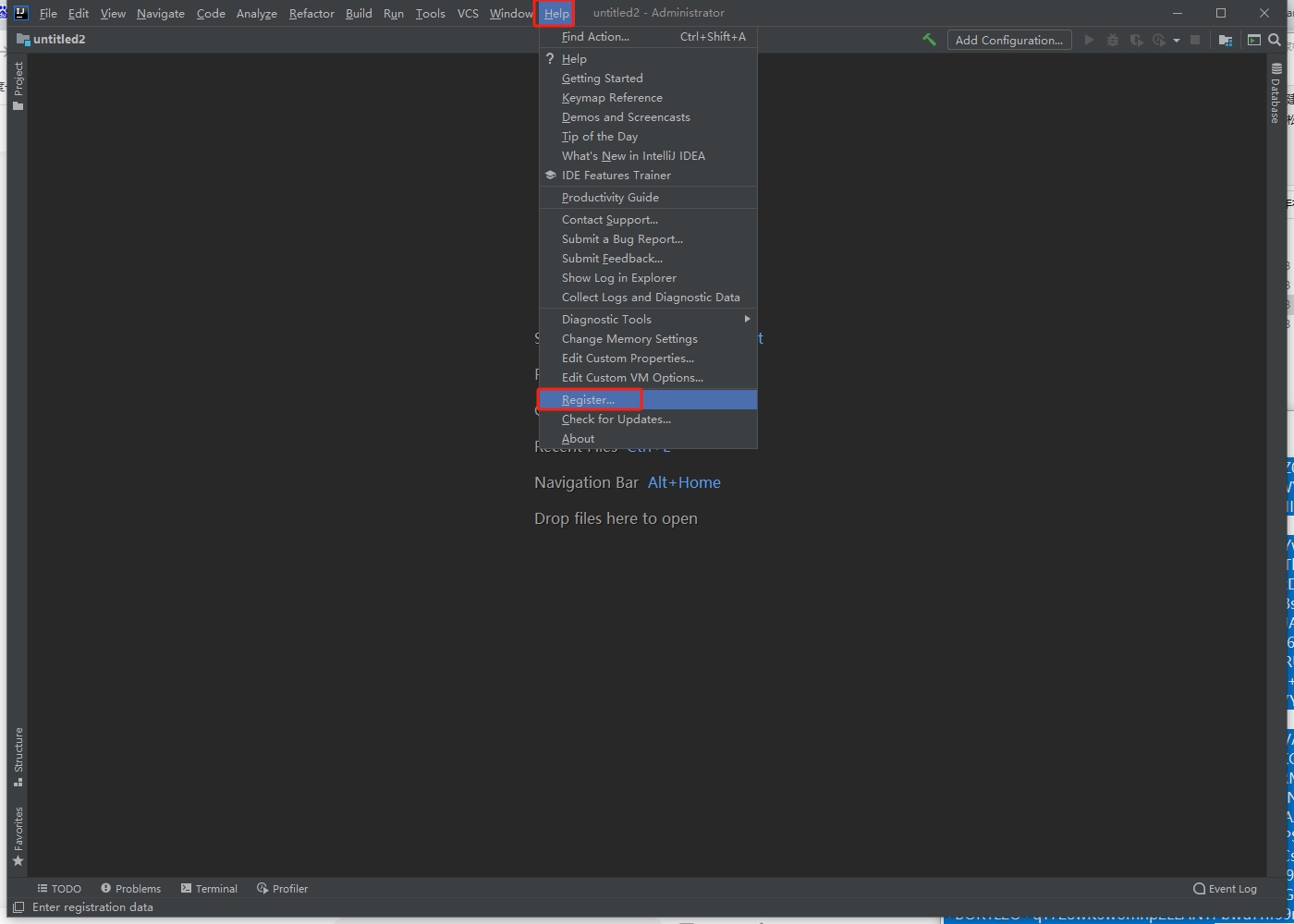Click Navigation Bar Alt+Home hint text
This screenshot has width=1294, height=924.
628,482
